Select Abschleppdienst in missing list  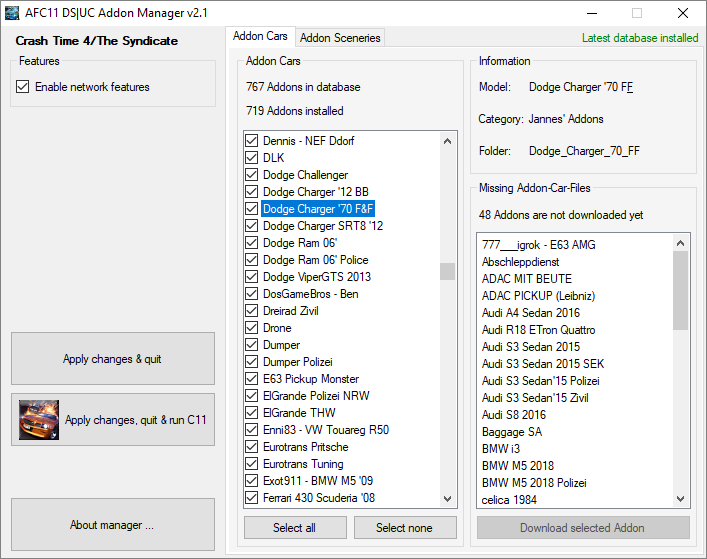pos(520,261)
